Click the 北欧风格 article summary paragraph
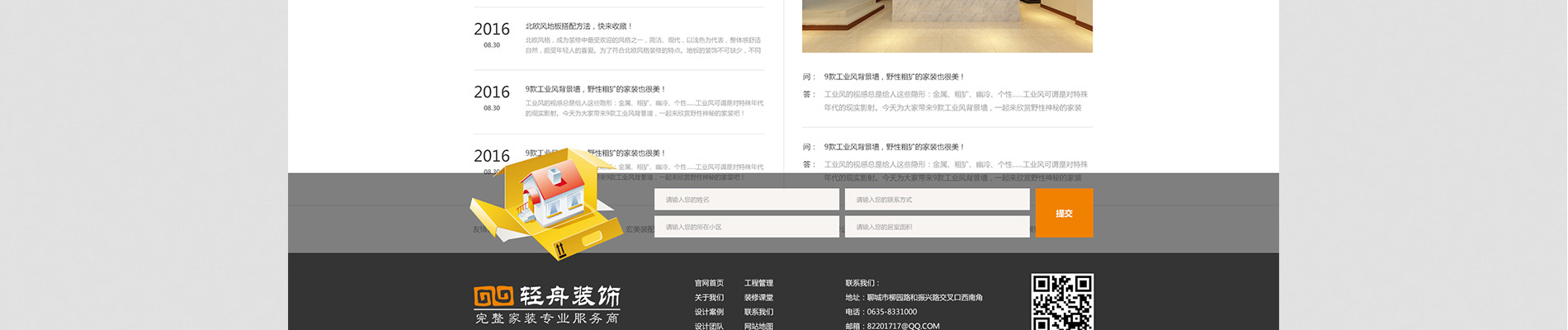Viewport: 1568px width, 330px height. [x=644, y=45]
